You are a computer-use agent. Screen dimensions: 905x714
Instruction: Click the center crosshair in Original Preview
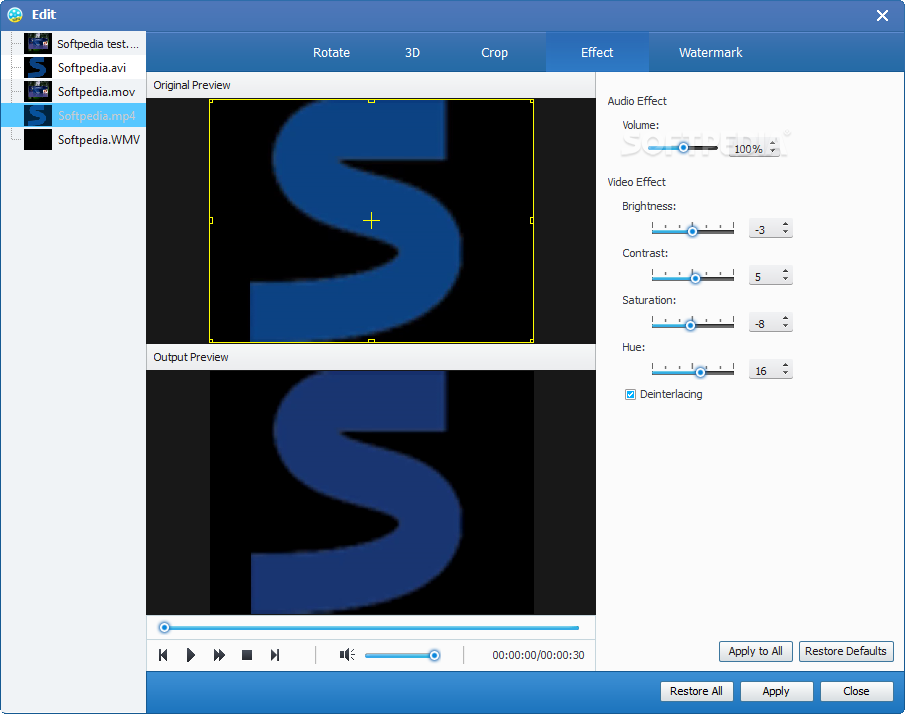[x=371, y=220]
